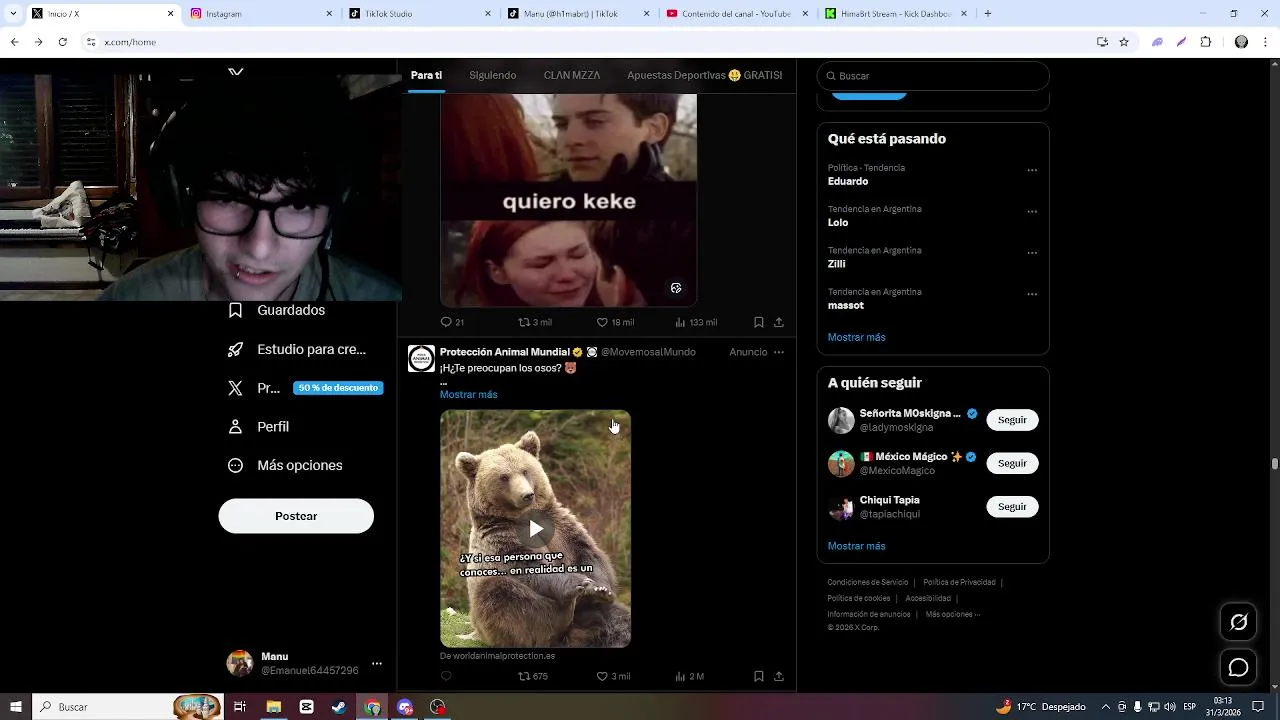
Task: Click Mostrar más under A quién seguir
Action: click(856, 546)
